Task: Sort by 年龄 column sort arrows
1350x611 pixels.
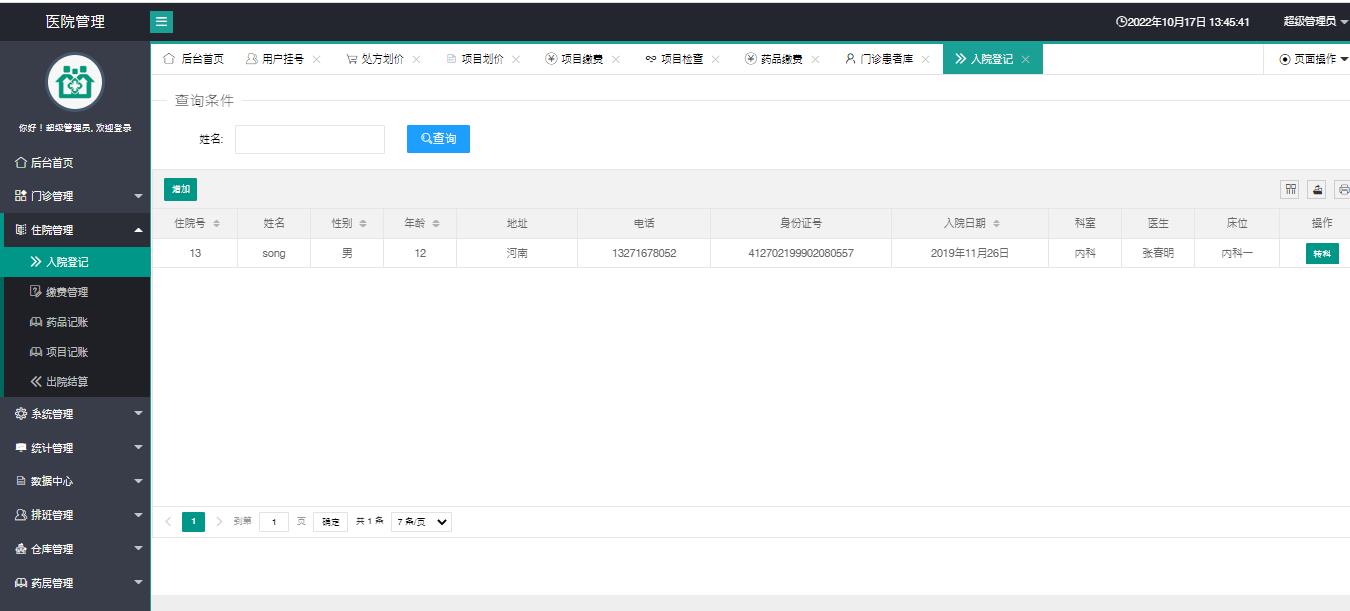Action: tap(436, 224)
